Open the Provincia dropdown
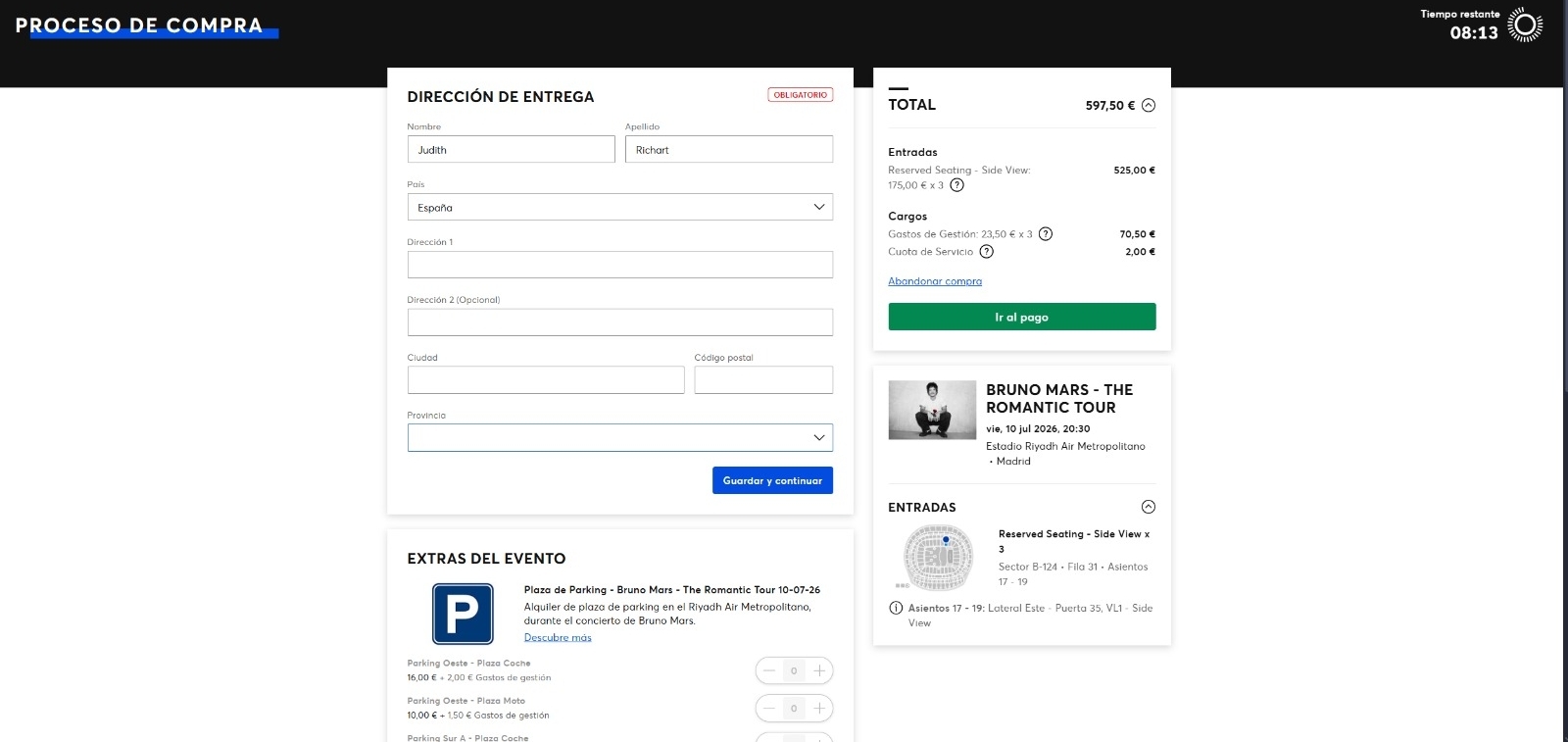 click(x=619, y=437)
